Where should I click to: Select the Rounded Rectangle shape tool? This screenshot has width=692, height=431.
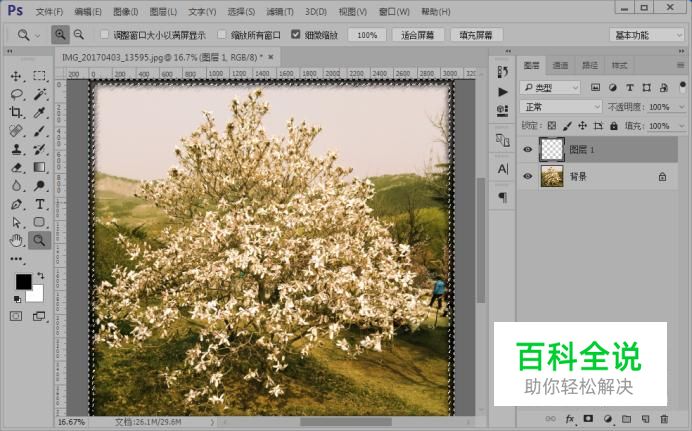pyautogui.click(x=39, y=222)
